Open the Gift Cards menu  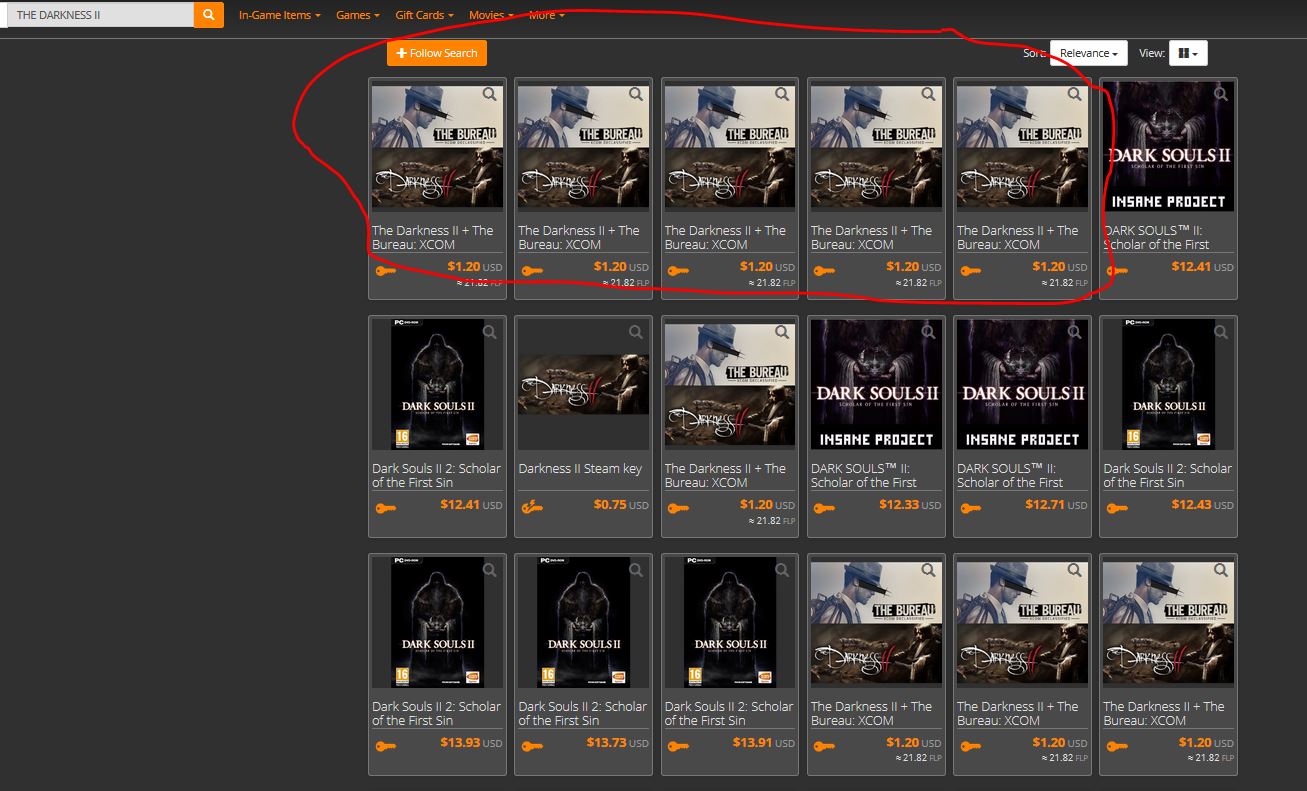[424, 15]
